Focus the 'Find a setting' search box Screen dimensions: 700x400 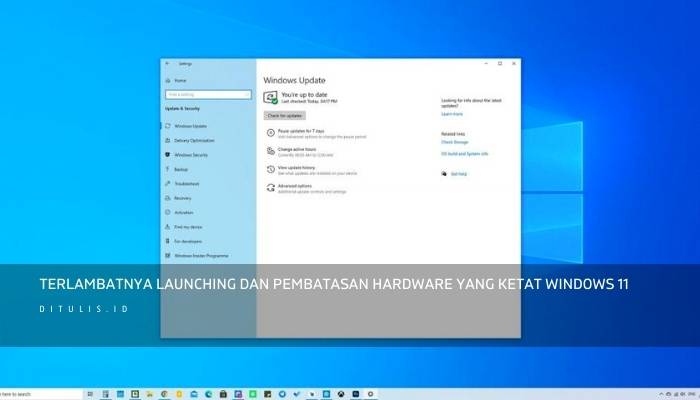coord(208,94)
